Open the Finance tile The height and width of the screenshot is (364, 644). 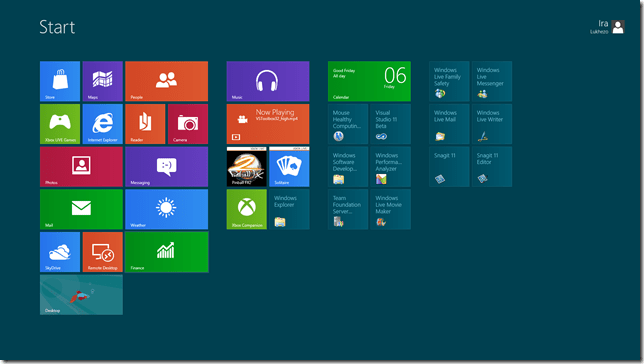[x=166, y=252]
